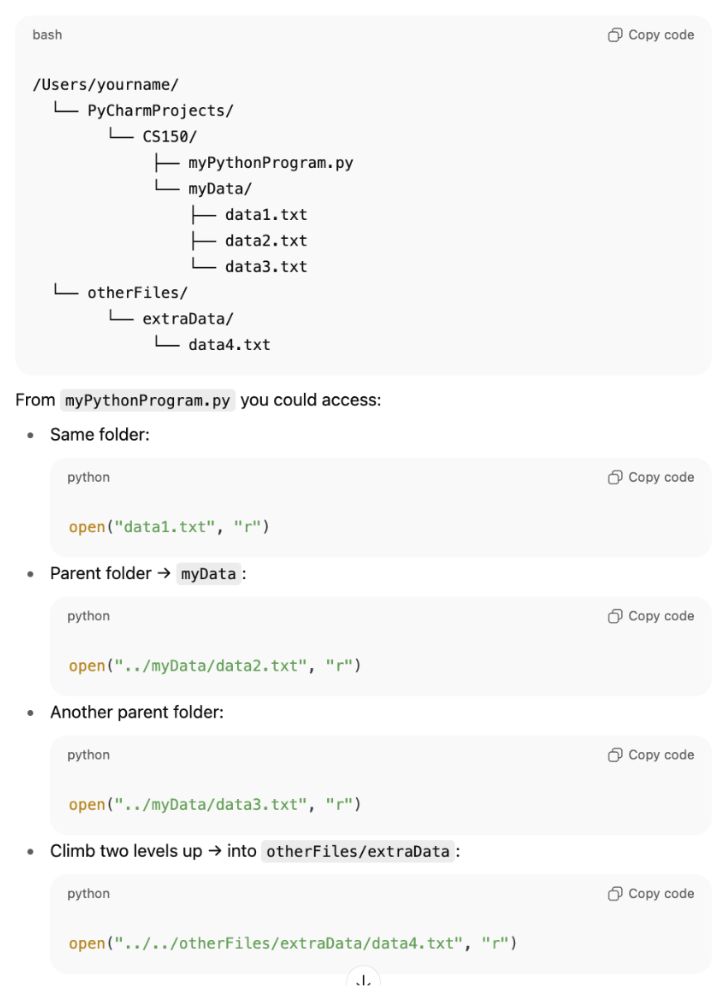The width and height of the screenshot is (726, 992).
Task: Click the inline myPythonProgram.py code tag
Action: click(148, 401)
